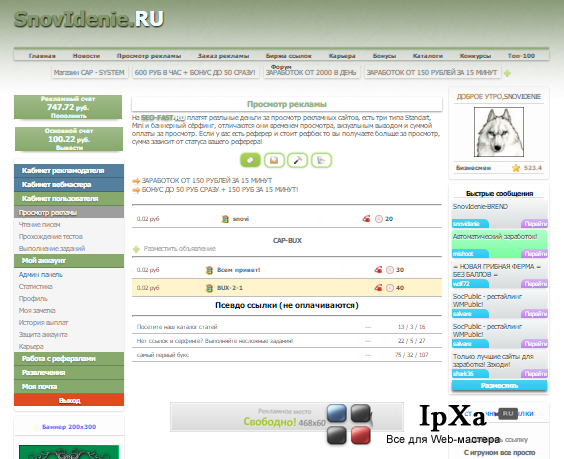Click the orange arrow beside ЗАРАБОТОК ОТ 150 РУБЛЕЙ

(x=136, y=181)
